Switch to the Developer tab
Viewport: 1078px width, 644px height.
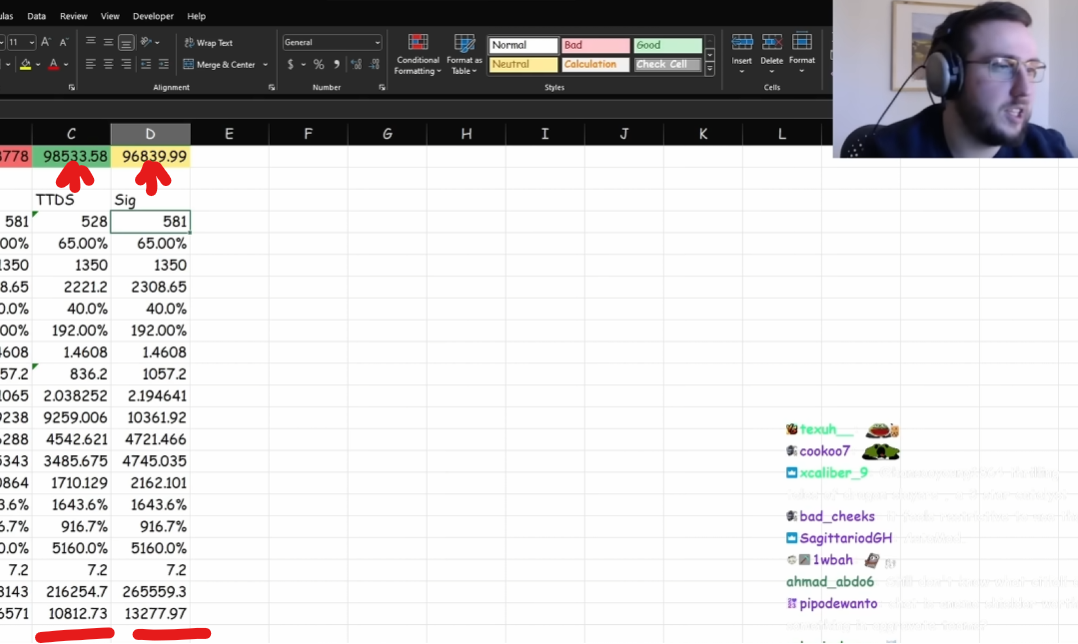click(x=153, y=16)
